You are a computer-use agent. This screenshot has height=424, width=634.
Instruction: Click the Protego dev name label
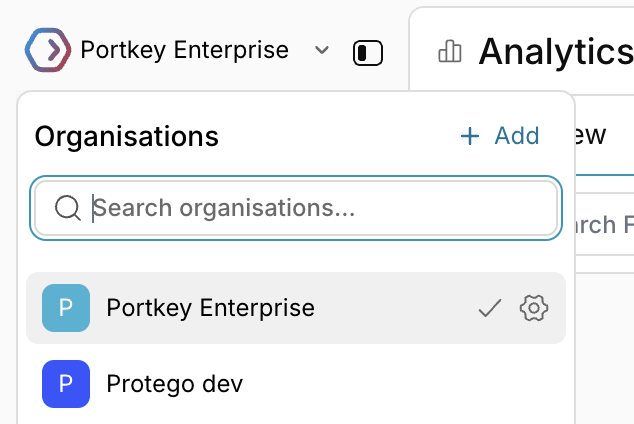pyautogui.click(x=175, y=384)
